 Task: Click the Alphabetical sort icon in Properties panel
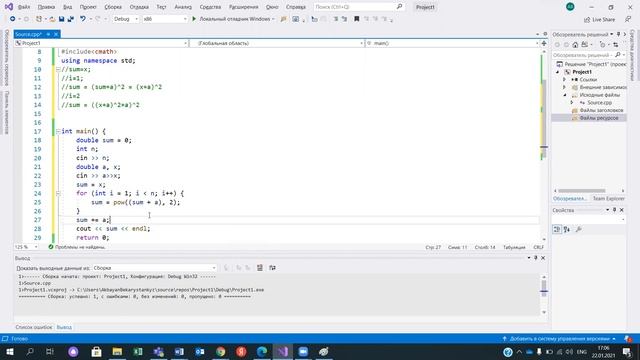[x=567, y=229]
